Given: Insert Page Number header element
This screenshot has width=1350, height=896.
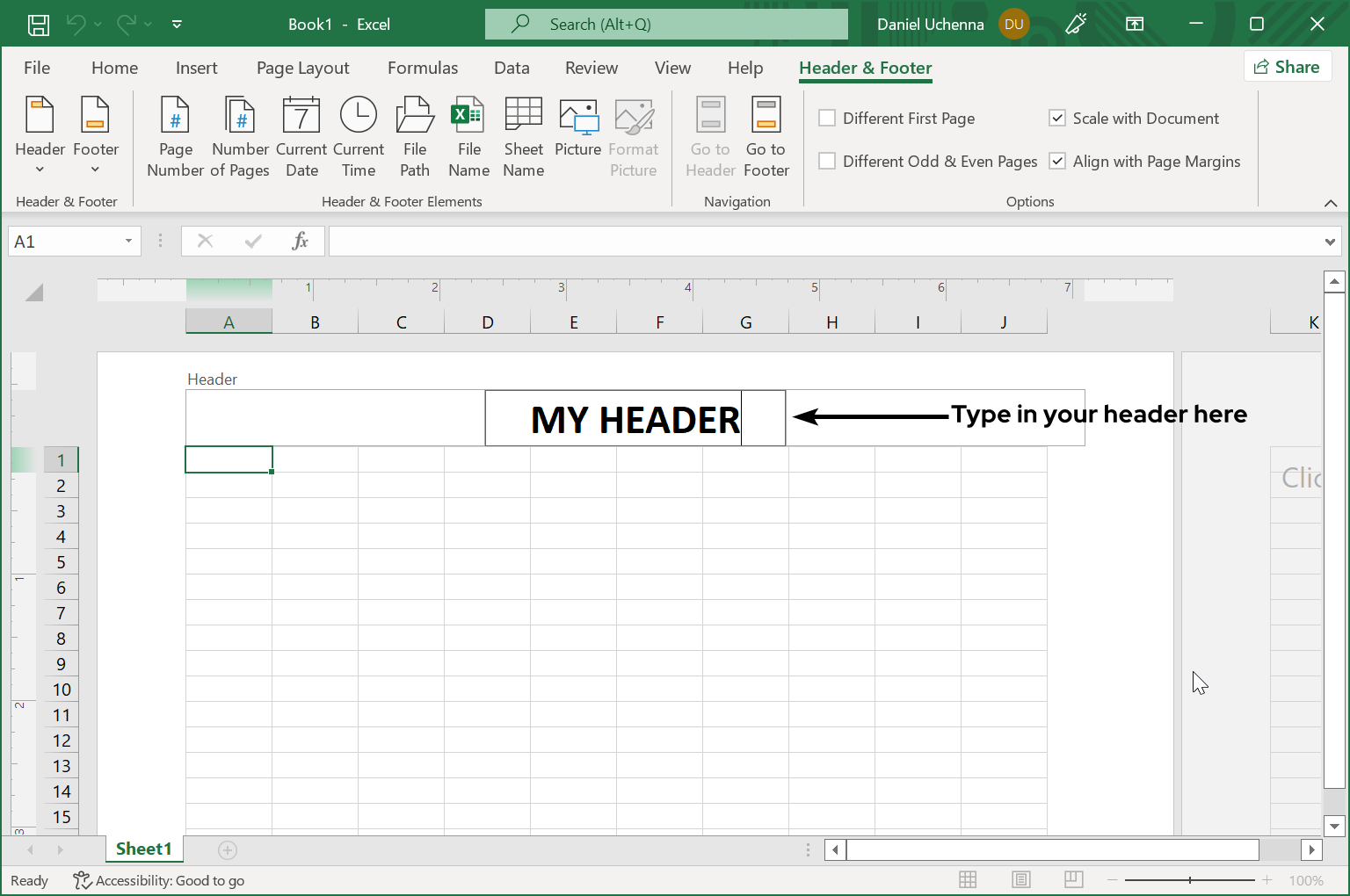Looking at the screenshot, I should tap(175, 137).
